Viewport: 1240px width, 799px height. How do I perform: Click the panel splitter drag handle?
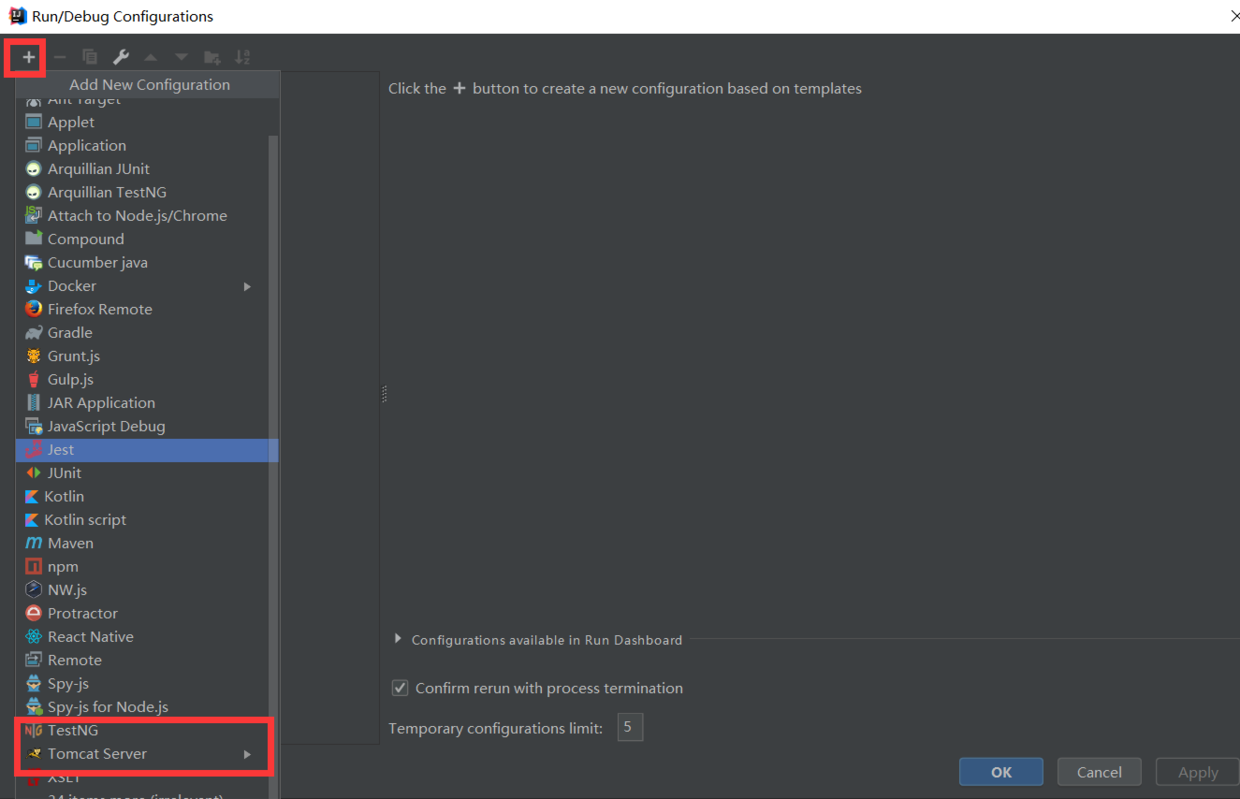point(384,394)
